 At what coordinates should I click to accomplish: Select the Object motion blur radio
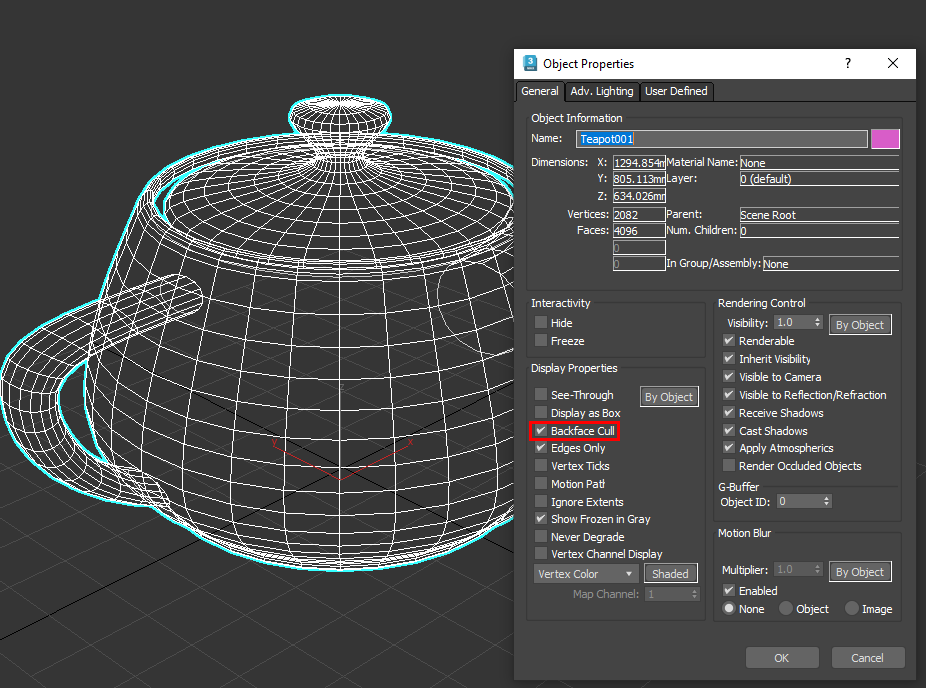[785, 608]
